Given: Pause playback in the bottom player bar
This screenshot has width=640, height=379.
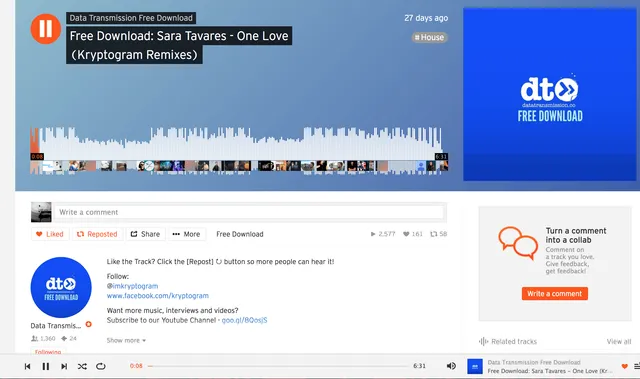Looking at the screenshot, I should [46, 366].
